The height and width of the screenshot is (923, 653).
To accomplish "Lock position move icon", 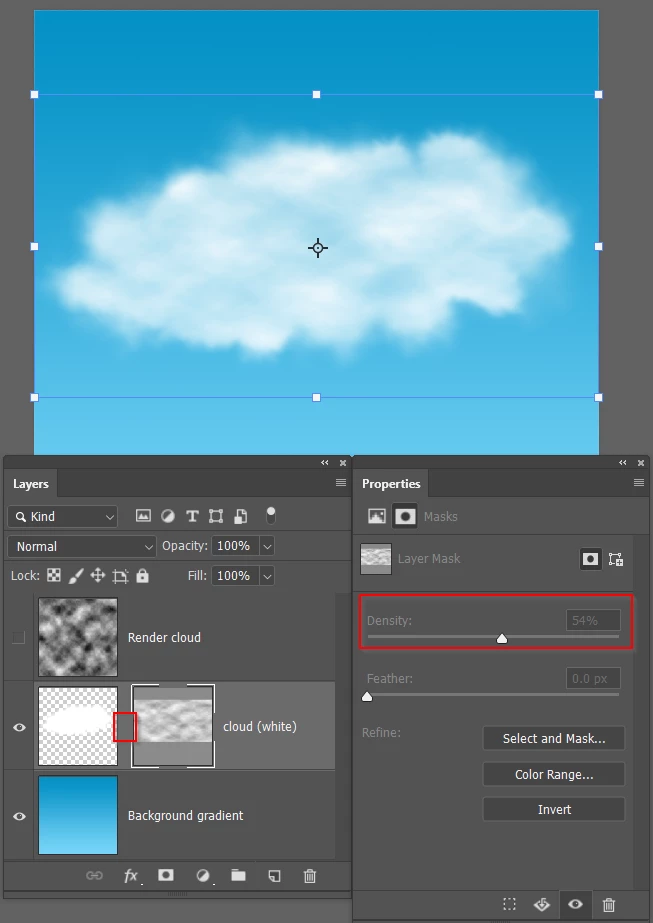I will [98, 575].
